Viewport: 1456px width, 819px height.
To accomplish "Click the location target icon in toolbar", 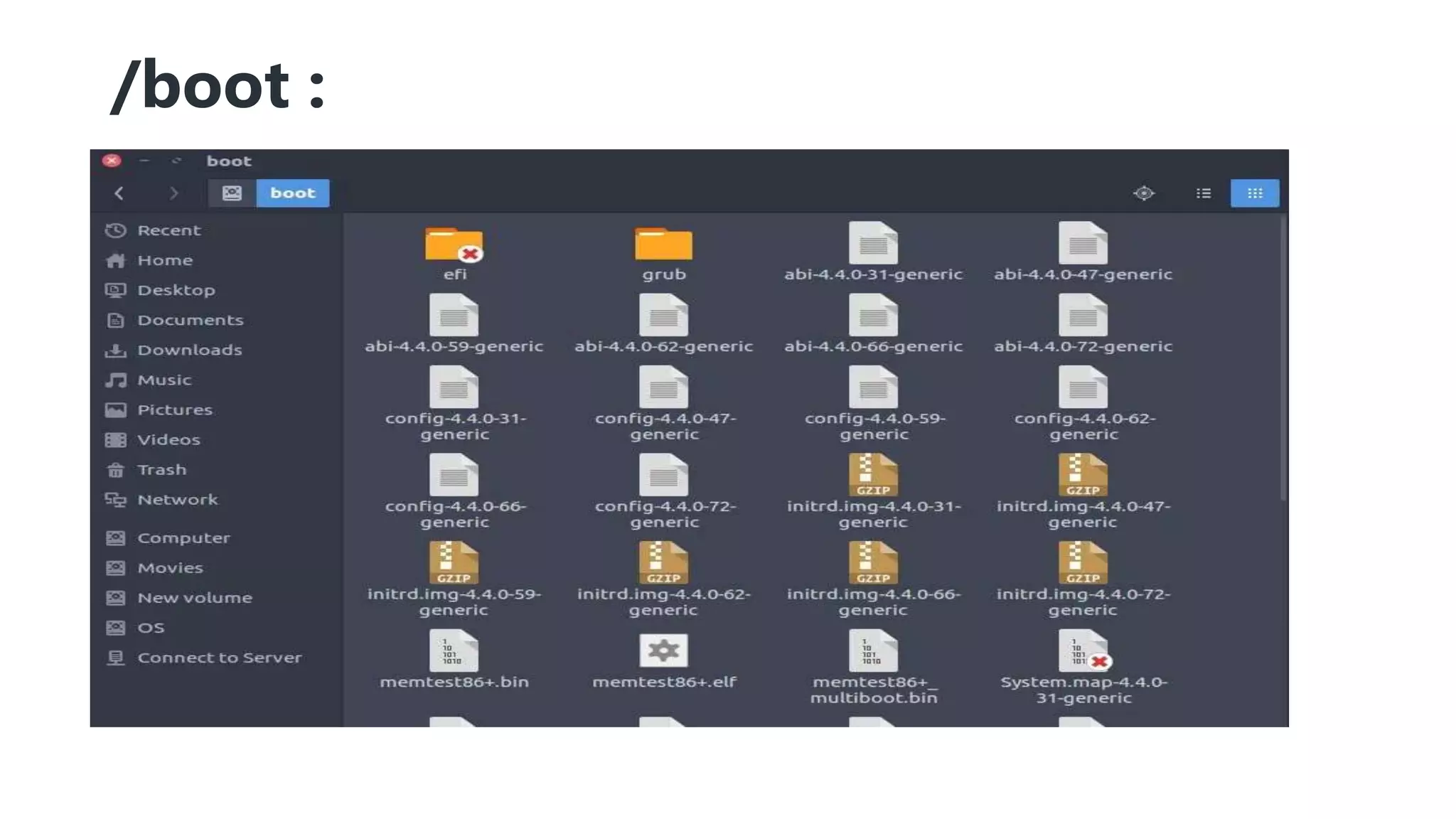I will [1143, 193].
